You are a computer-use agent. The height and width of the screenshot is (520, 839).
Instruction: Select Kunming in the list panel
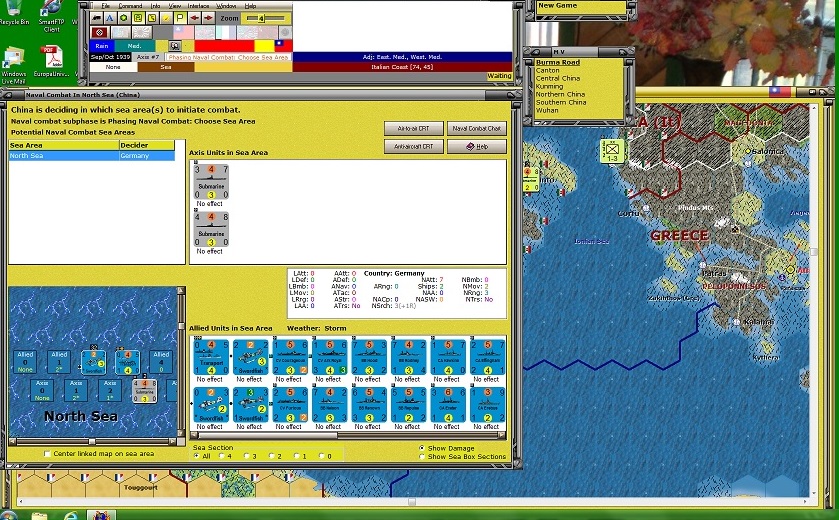tap(550, 86)
